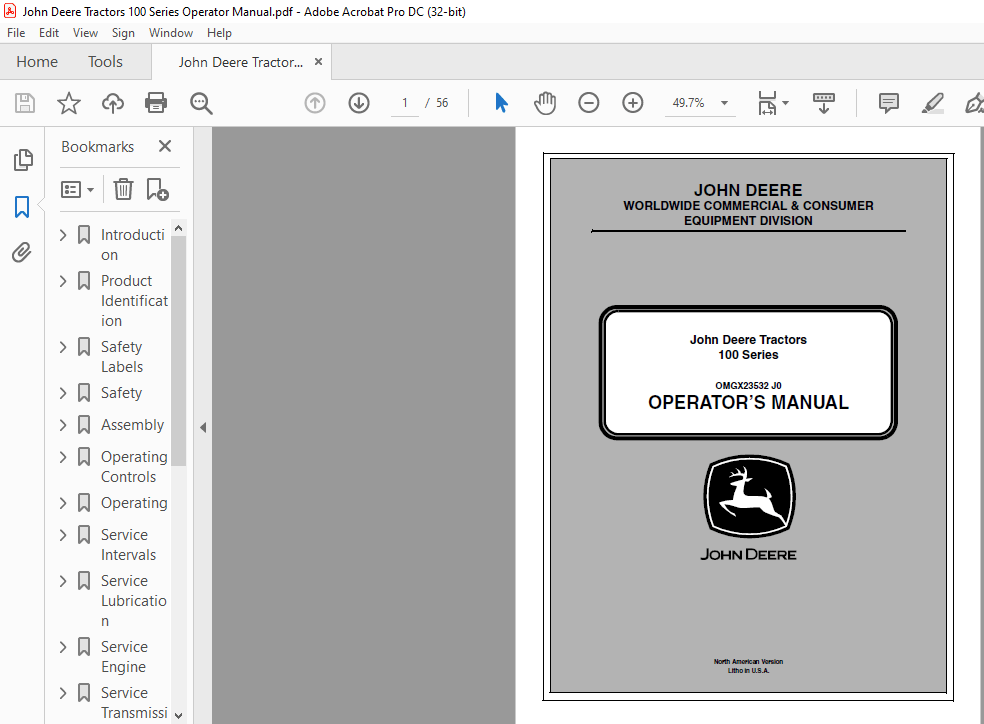Activate the Hand pan tool
984x724 pixels.
[x=545, y=103]
